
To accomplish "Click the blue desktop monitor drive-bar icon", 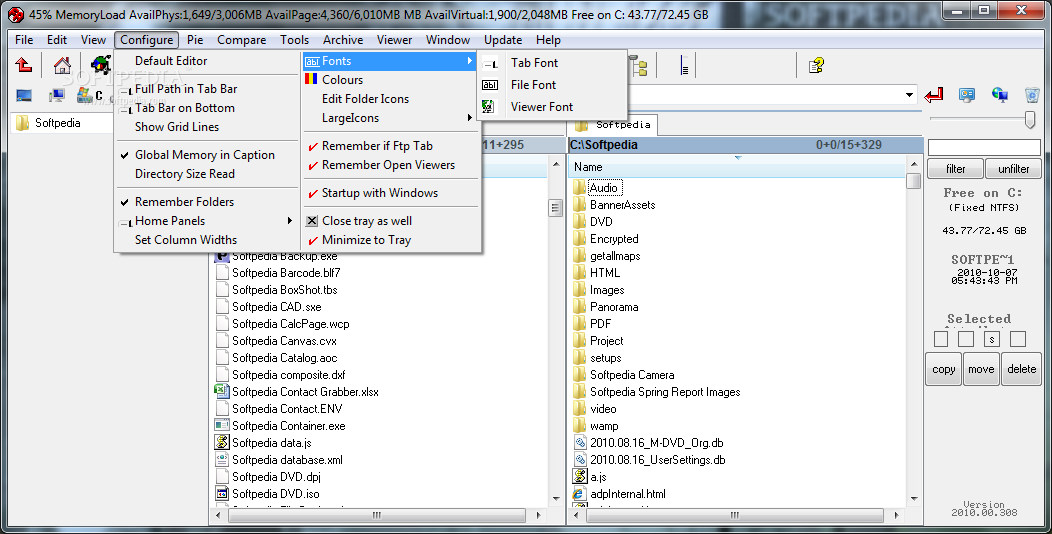I will point(24,95).
